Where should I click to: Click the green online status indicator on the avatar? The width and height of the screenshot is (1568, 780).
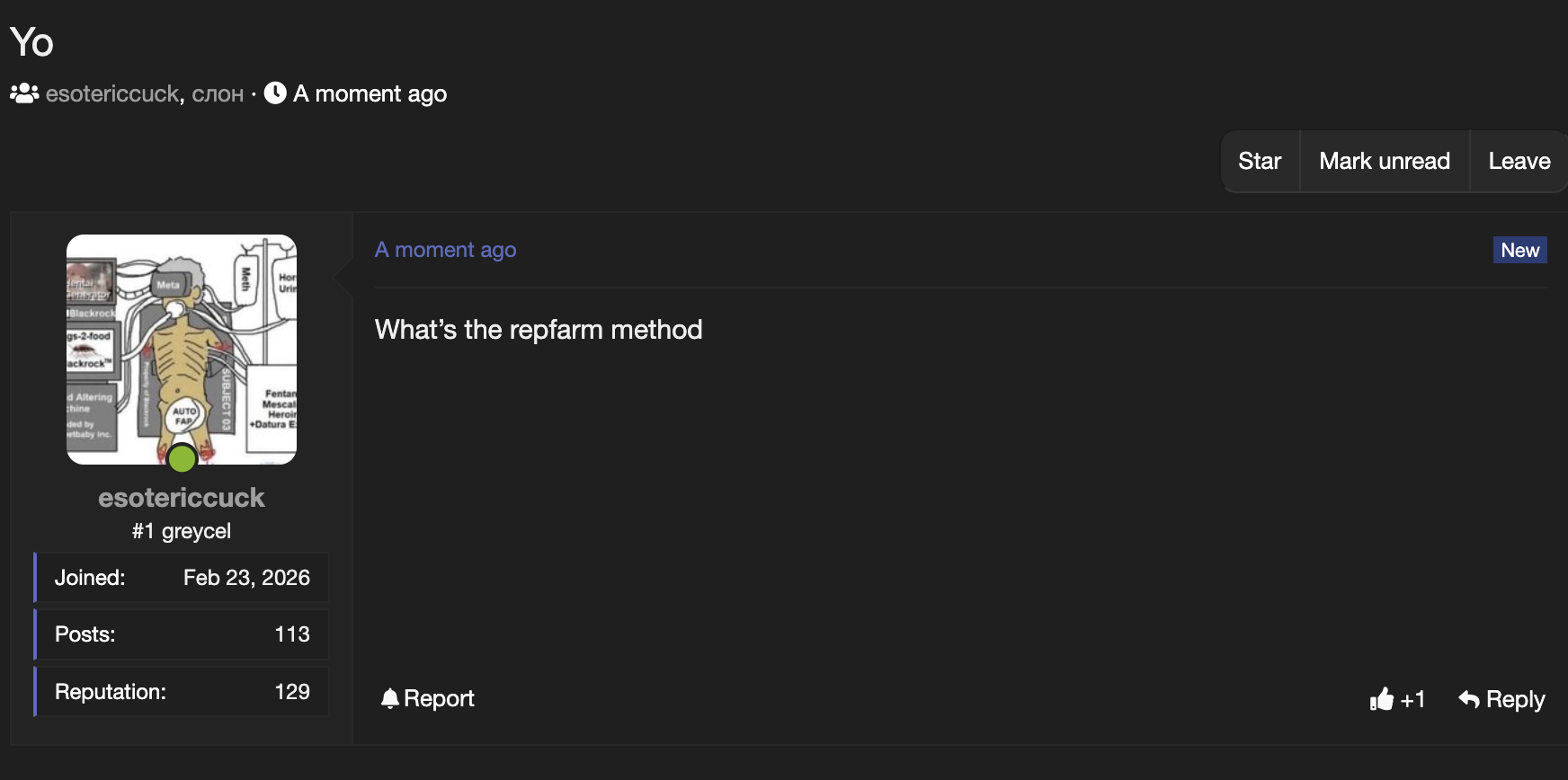click(x=182, y=458)
